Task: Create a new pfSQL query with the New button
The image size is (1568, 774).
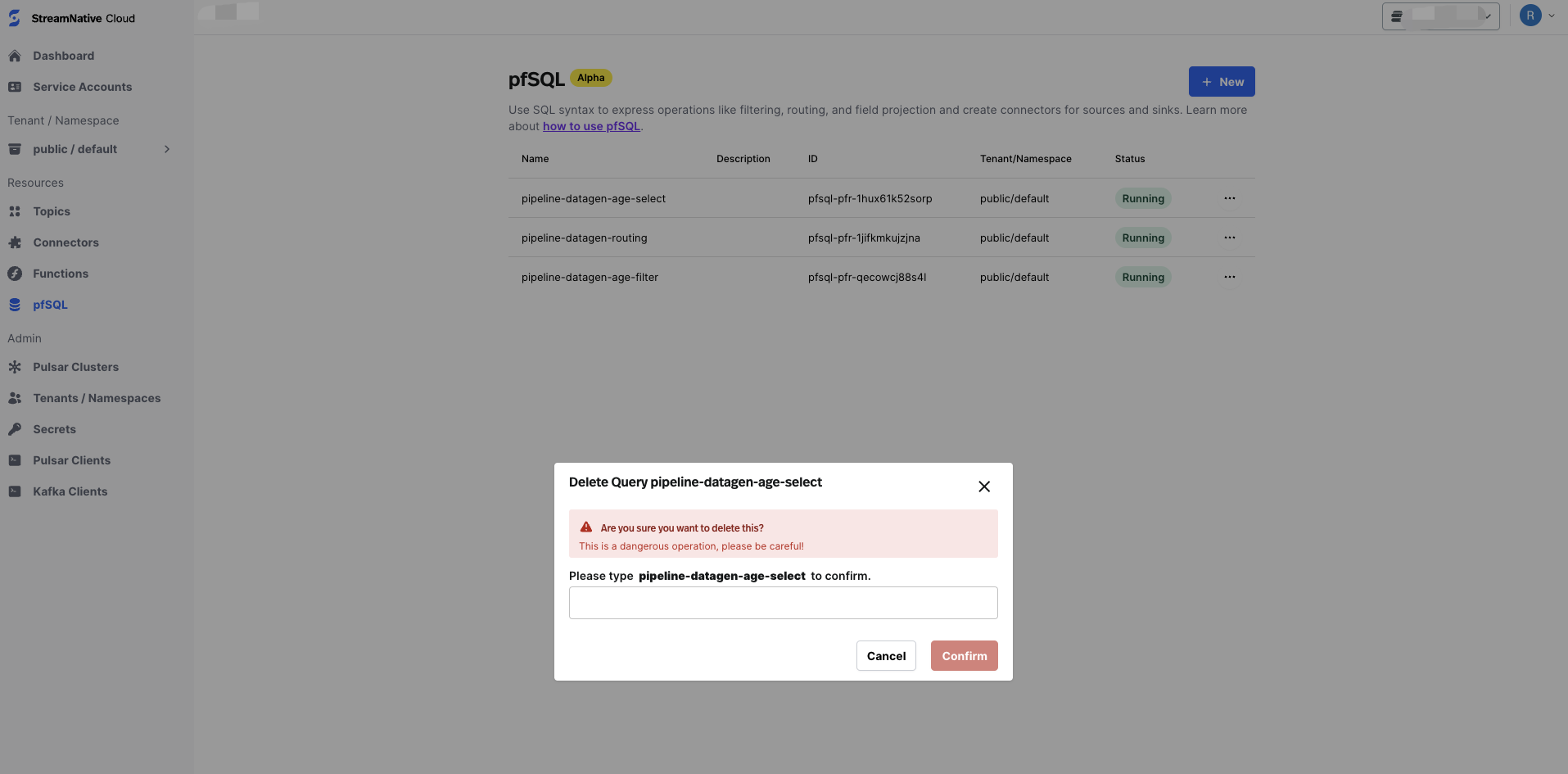Action: pos(1221,81)
